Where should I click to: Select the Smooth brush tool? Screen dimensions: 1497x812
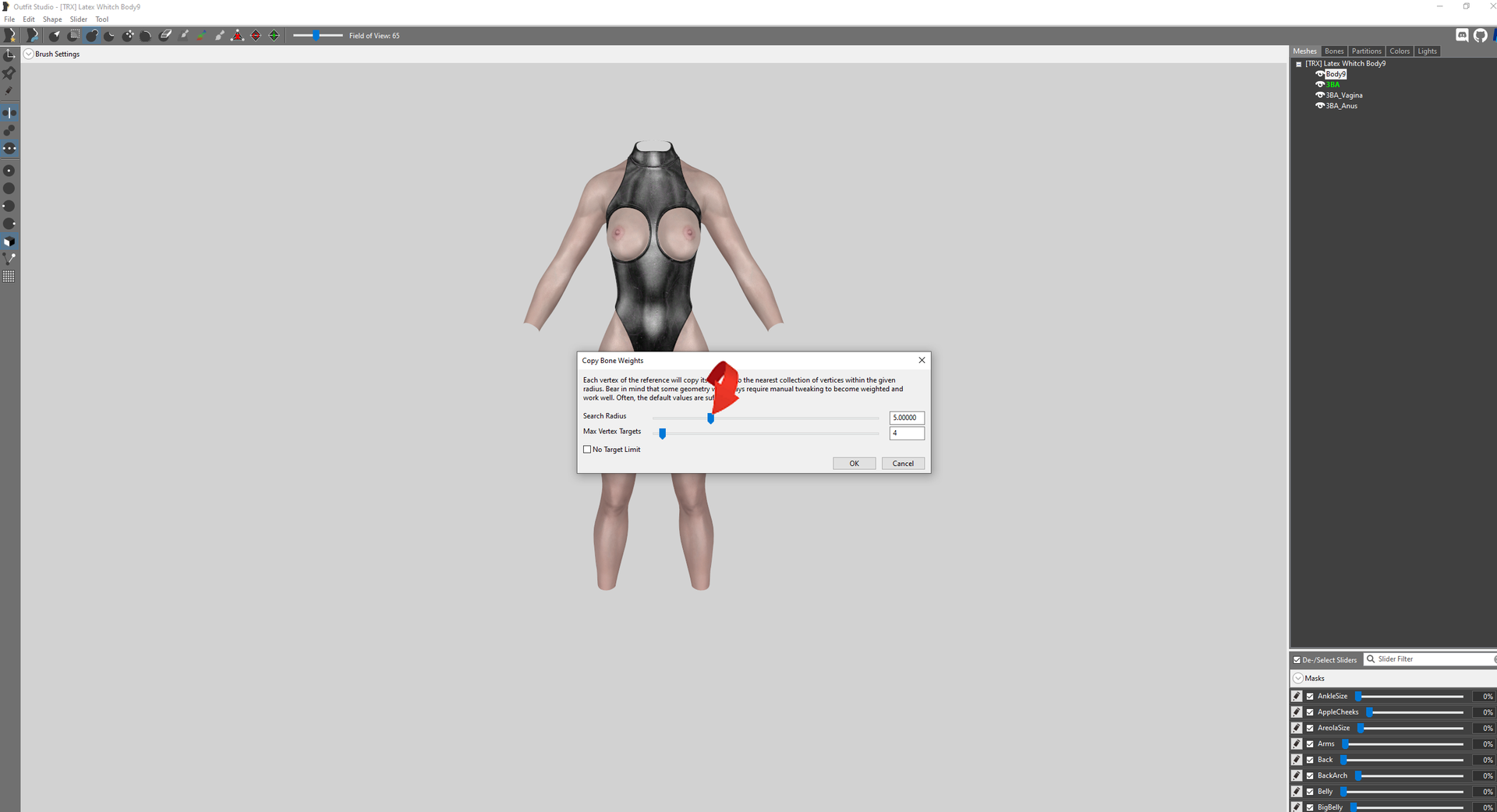147,35
